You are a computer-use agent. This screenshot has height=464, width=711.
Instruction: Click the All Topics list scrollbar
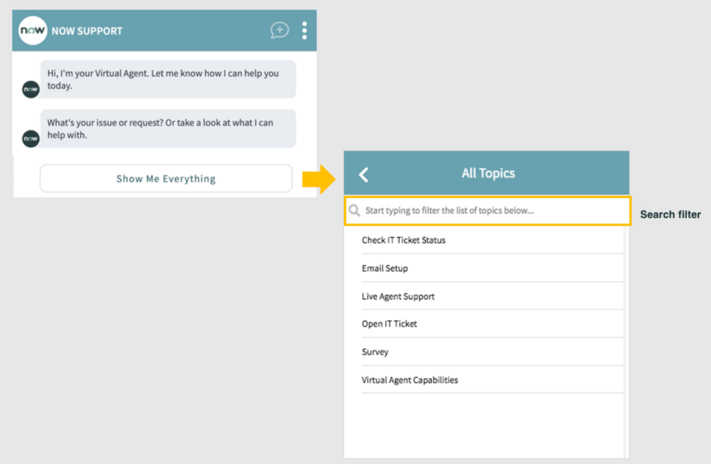pos(627,342)
